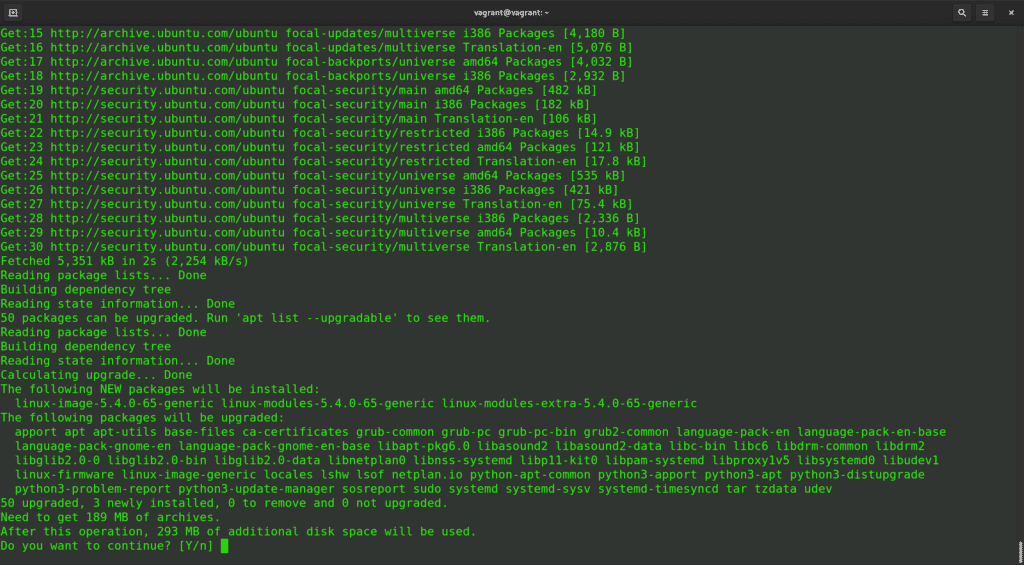
Task: Click the "libsystemd0" package name
Action: [836, 461]
